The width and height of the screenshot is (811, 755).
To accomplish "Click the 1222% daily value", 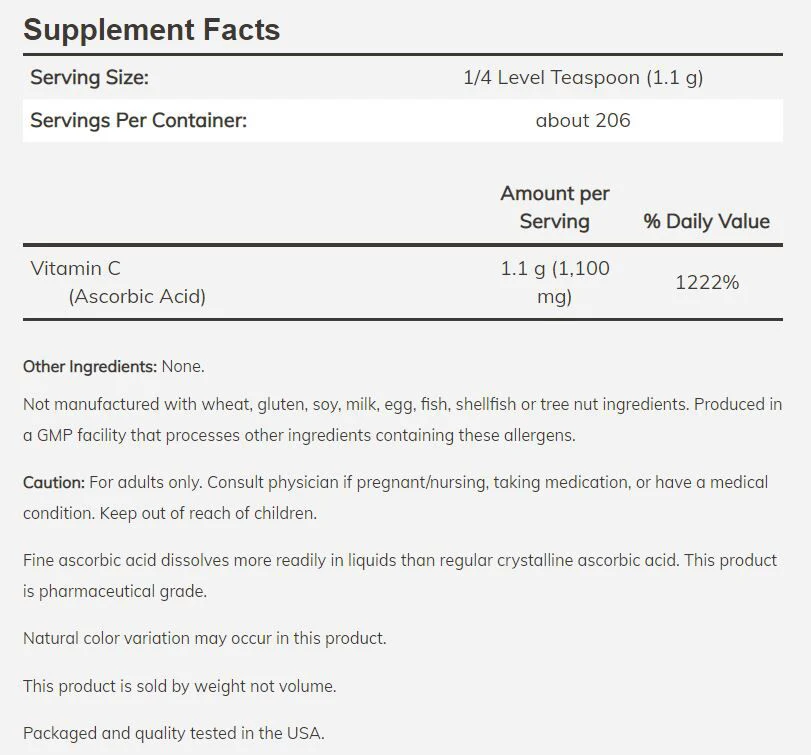I will [x=707, y=282].
